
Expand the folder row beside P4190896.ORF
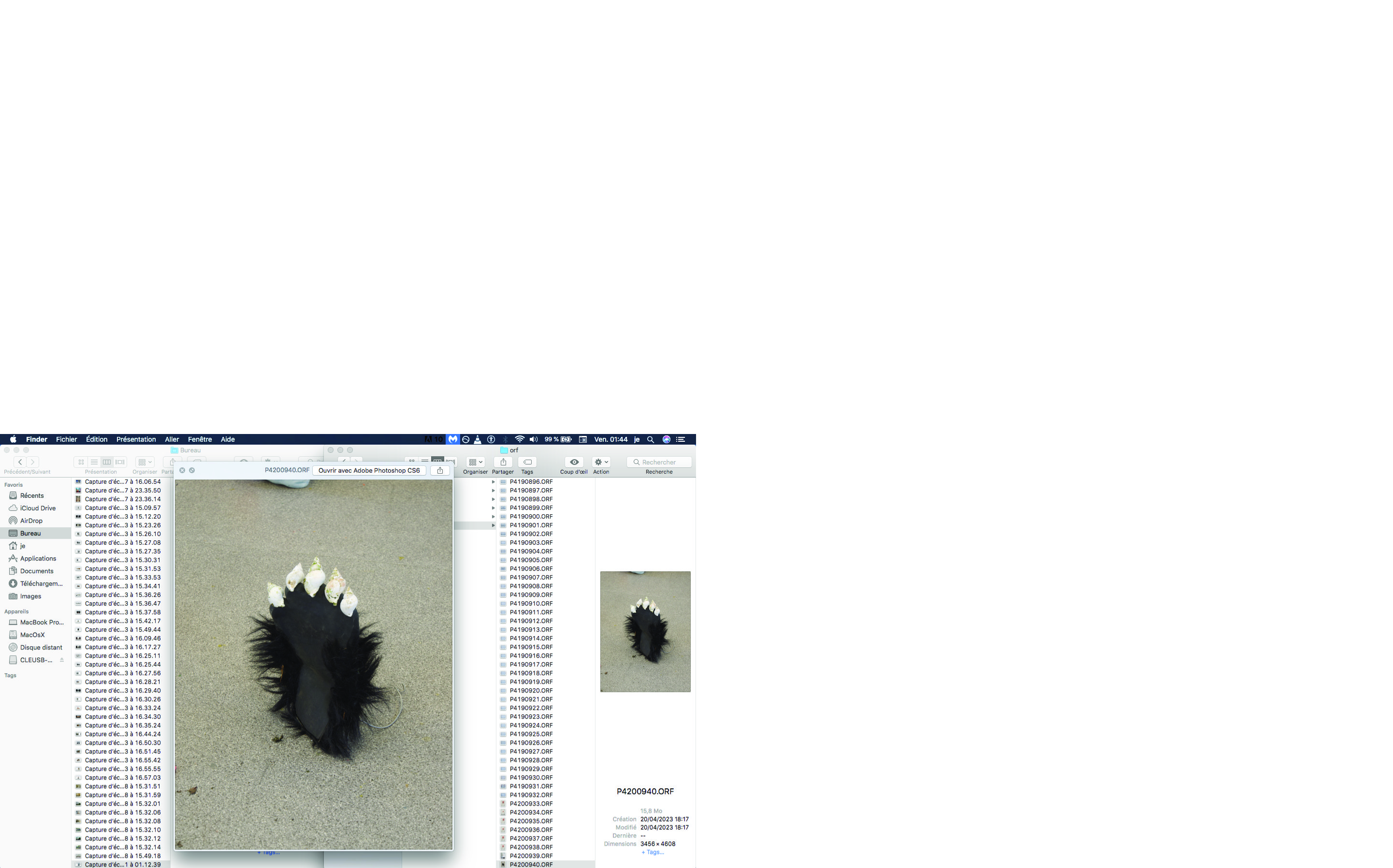click(x=493, y=482)
